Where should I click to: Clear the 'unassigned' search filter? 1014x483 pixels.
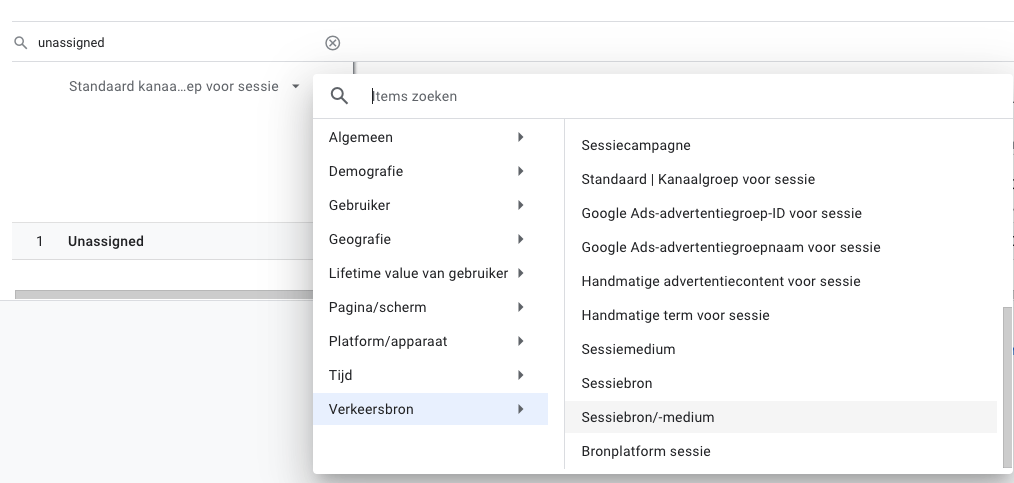(333, 43)
